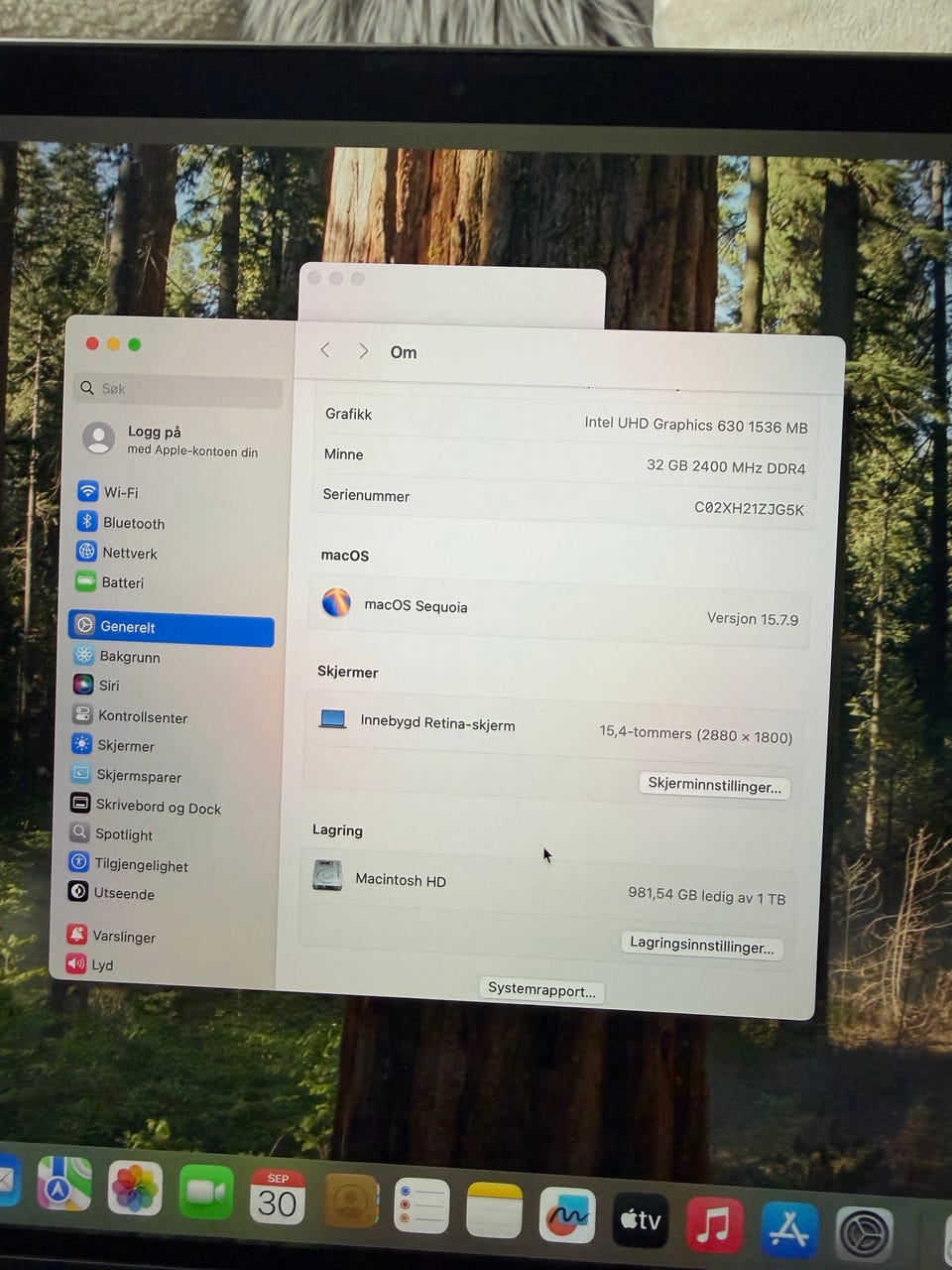Image resolution: width=952 pixels, height=1270 pixels.
Task: Open Skrivebord og Dock settings
Action: [146, 807]
